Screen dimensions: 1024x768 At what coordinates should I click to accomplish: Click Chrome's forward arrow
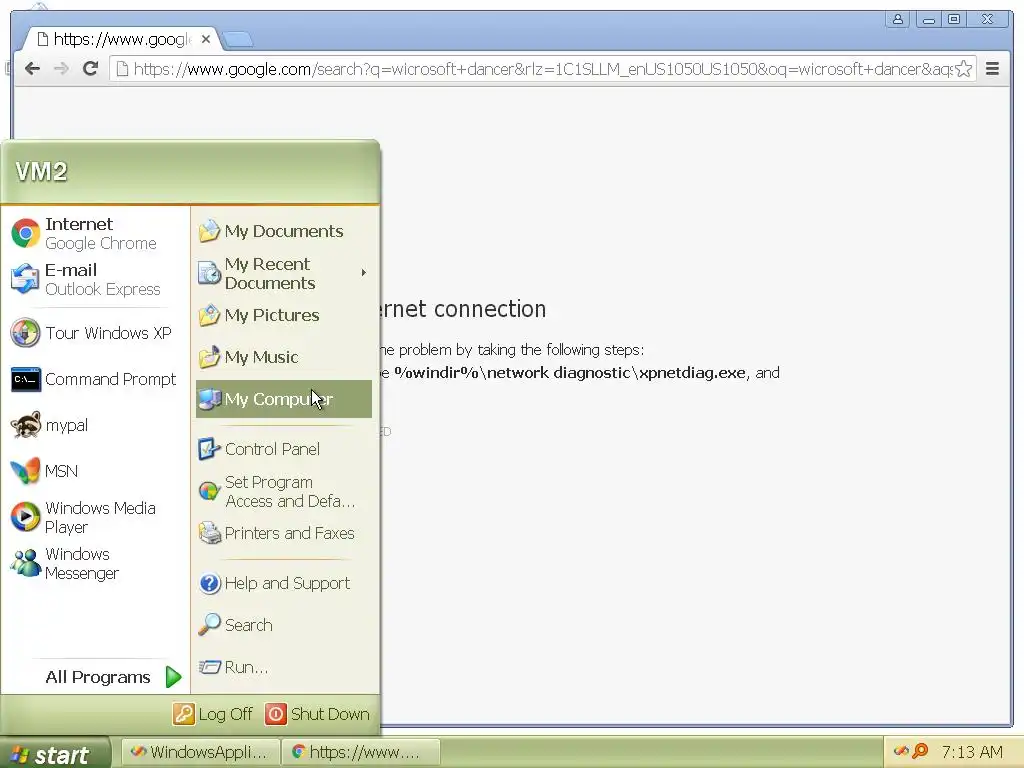(x=61, y=69)
